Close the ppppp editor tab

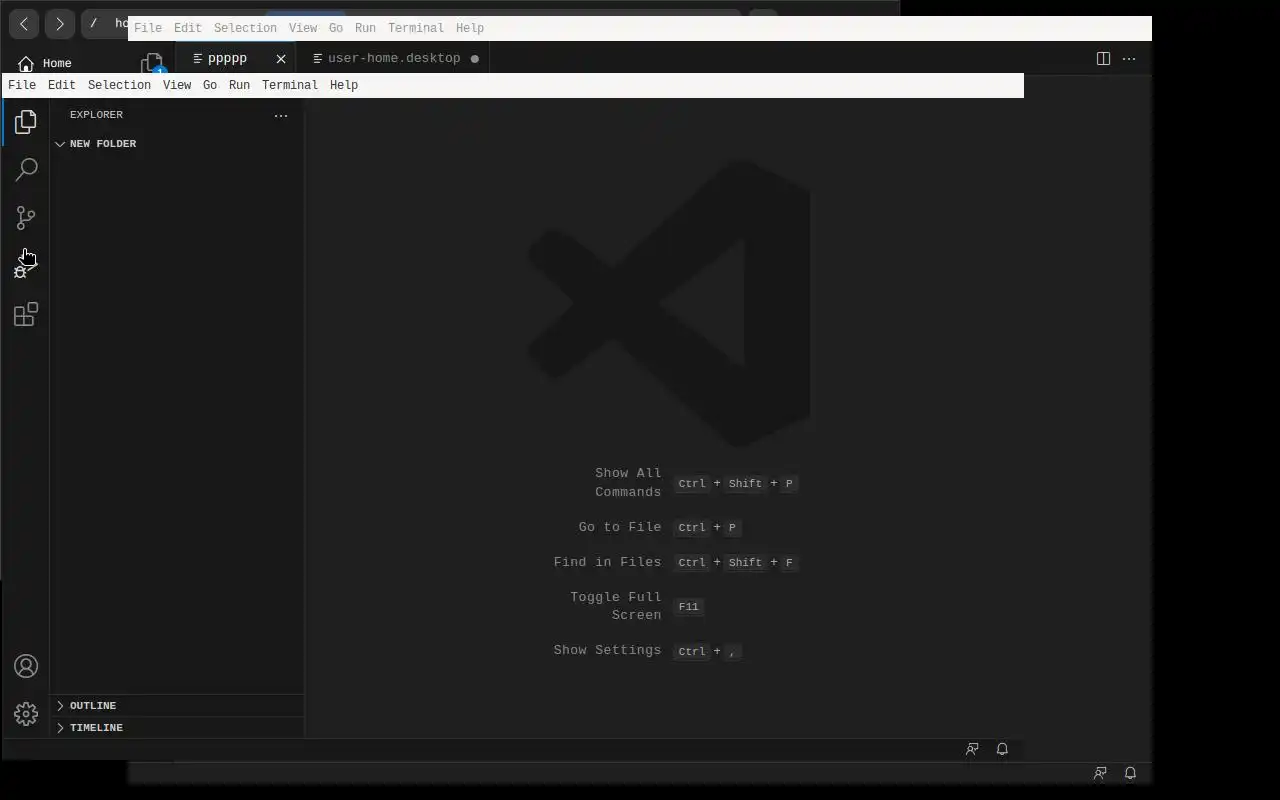point(281,59)
